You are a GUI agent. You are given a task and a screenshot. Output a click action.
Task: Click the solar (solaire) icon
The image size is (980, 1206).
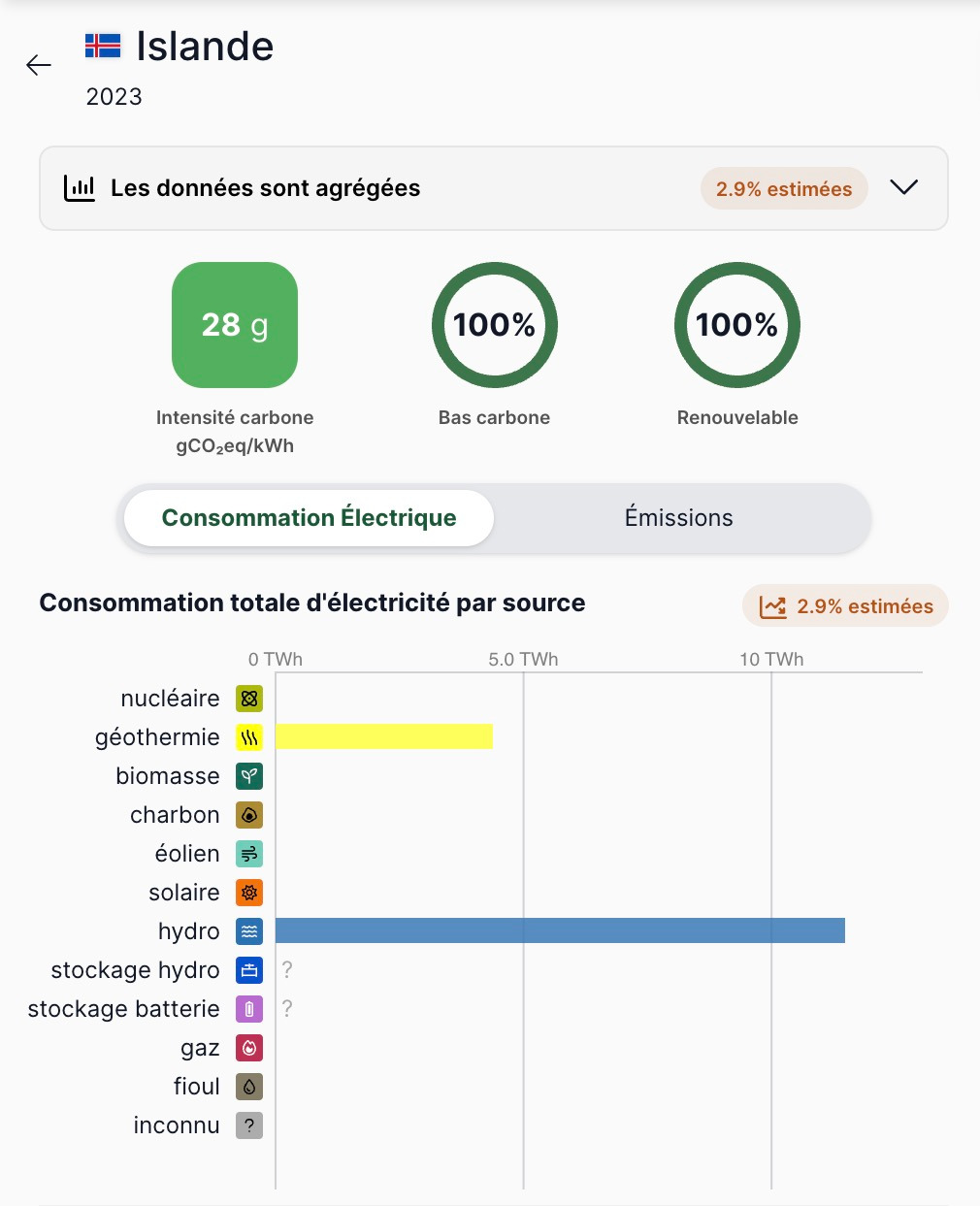click(249, 893)
